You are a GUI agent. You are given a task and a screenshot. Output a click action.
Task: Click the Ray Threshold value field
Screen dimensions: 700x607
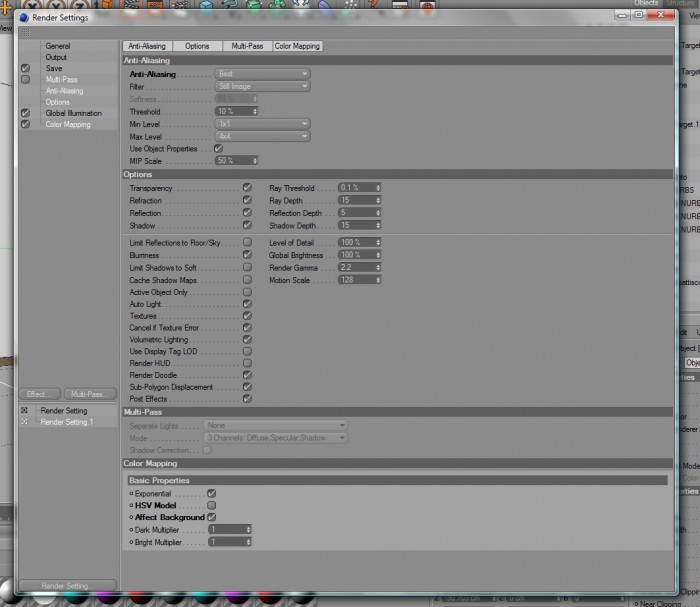[357, 187]
